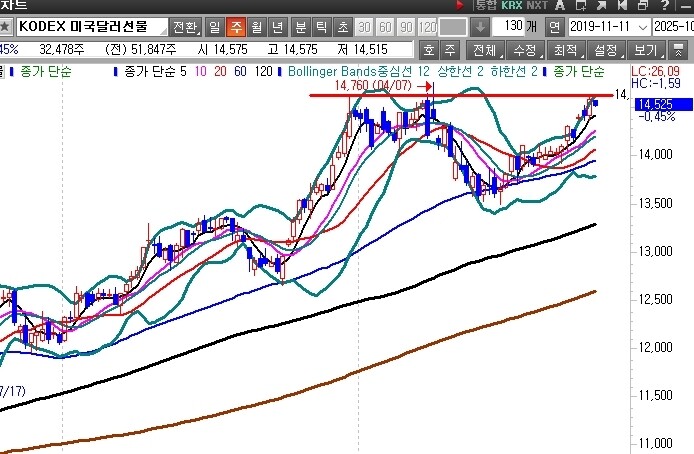Click the 저 14,515 low price value

[x=362, y=49]
